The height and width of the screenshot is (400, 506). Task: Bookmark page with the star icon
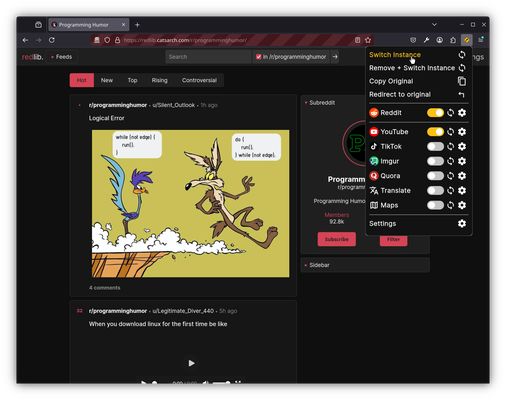[368, 40]
